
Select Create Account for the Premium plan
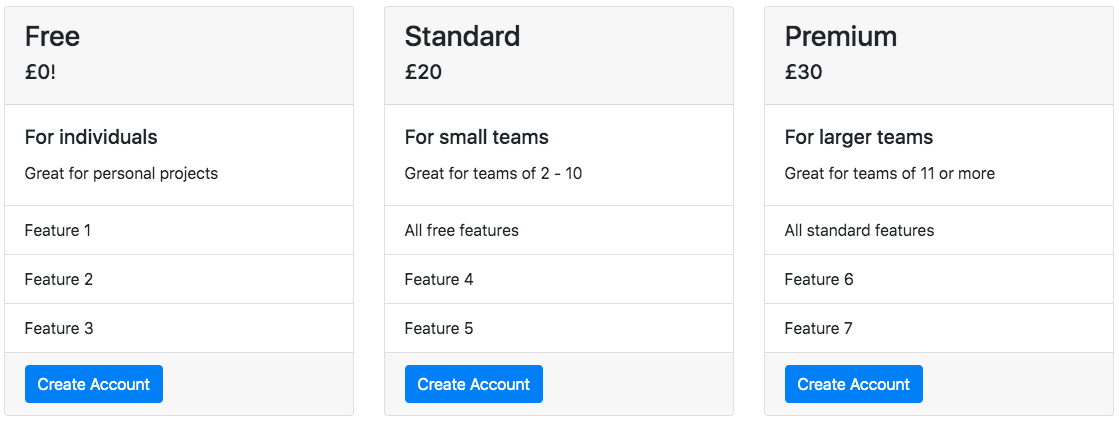click(853, 384)
